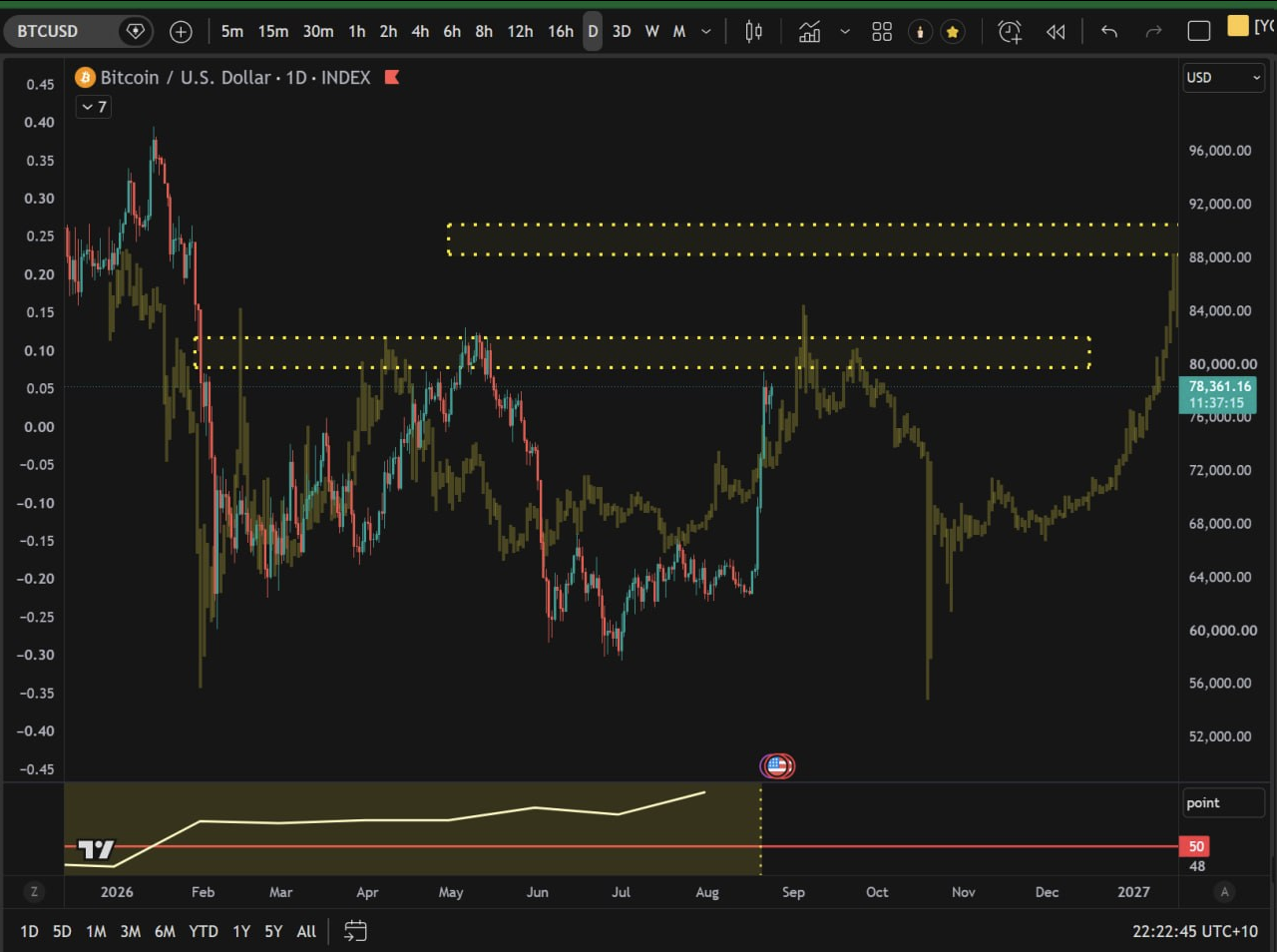Click the square outline icon in toolbar
1277x952 pixels.
tap(1199, 32)
